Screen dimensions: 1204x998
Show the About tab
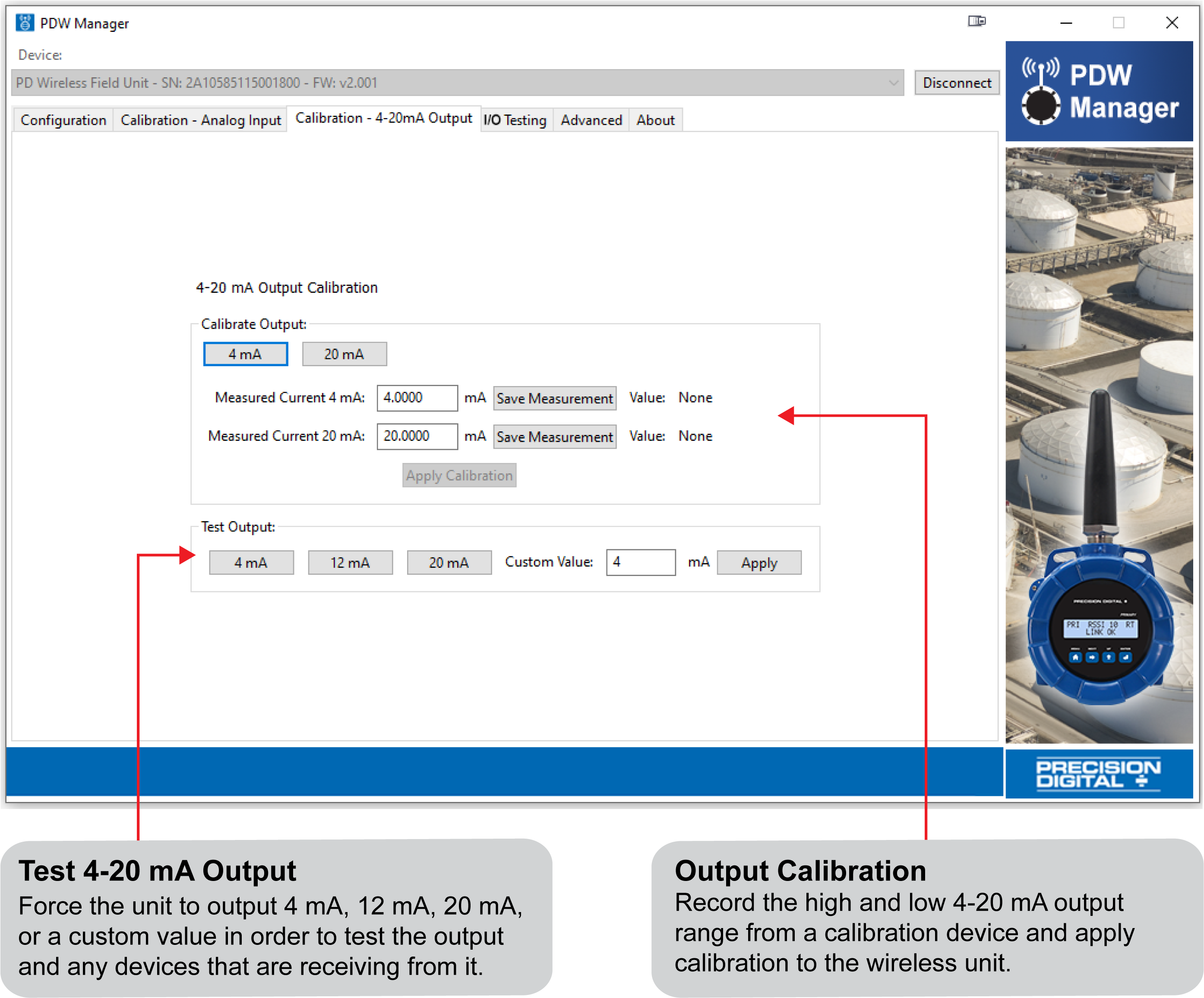coord(655,120)
